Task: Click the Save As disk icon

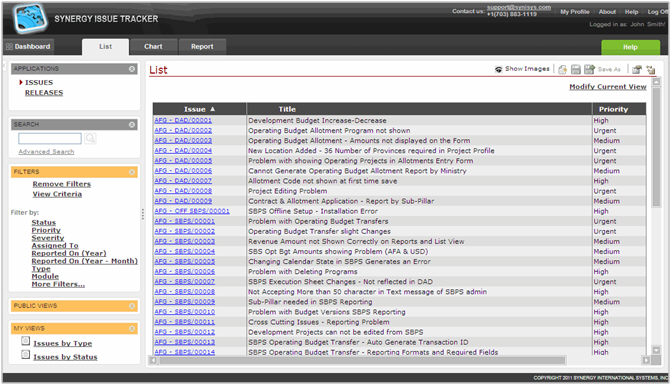Action: tap(590, 69)
